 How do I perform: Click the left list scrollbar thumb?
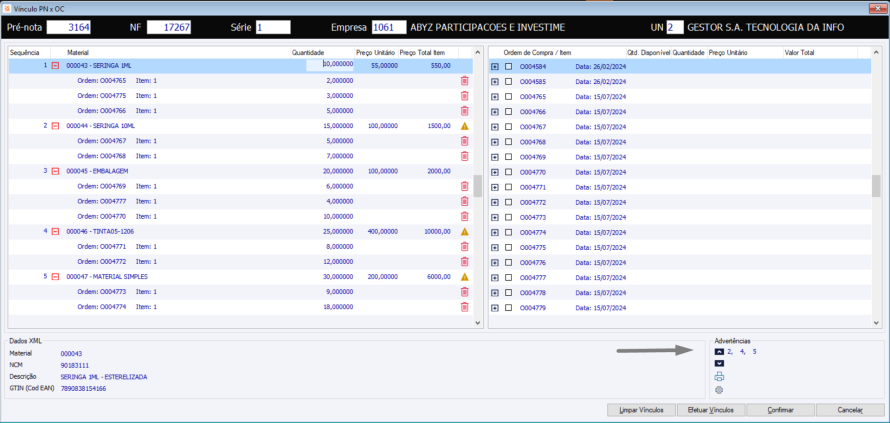coord(478,186)
